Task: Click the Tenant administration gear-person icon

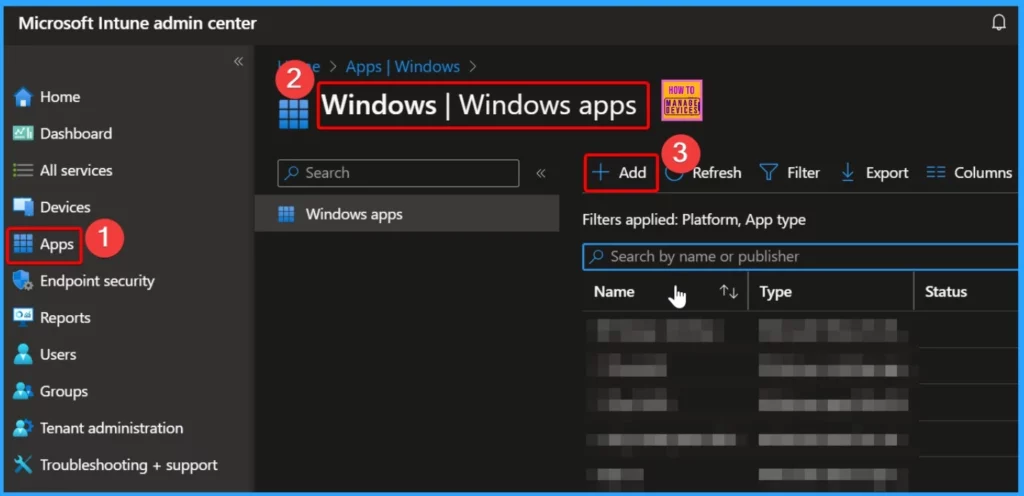Action: coord(23,428)
